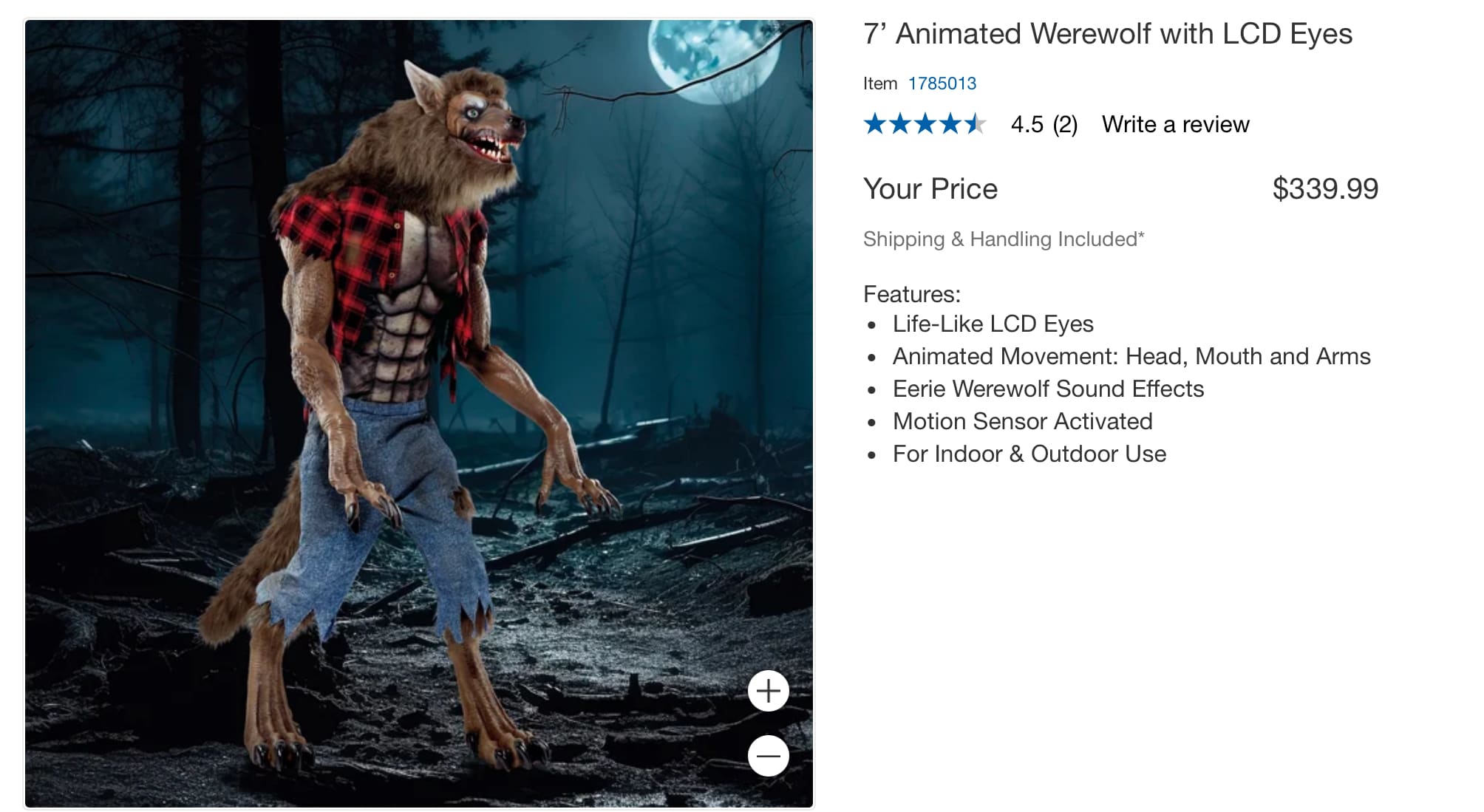
Task: Select the Life-Like LCD Eyes feature
Action: click(x=993, y=324)
